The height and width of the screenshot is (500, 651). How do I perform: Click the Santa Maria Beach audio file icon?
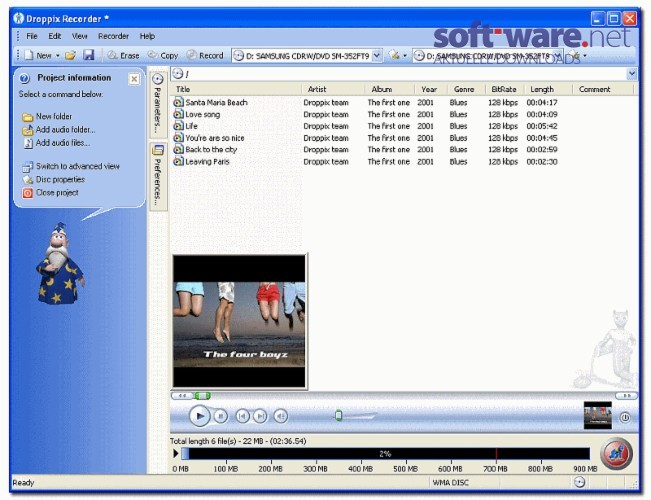pyautogui.click(x=178, y=102)
